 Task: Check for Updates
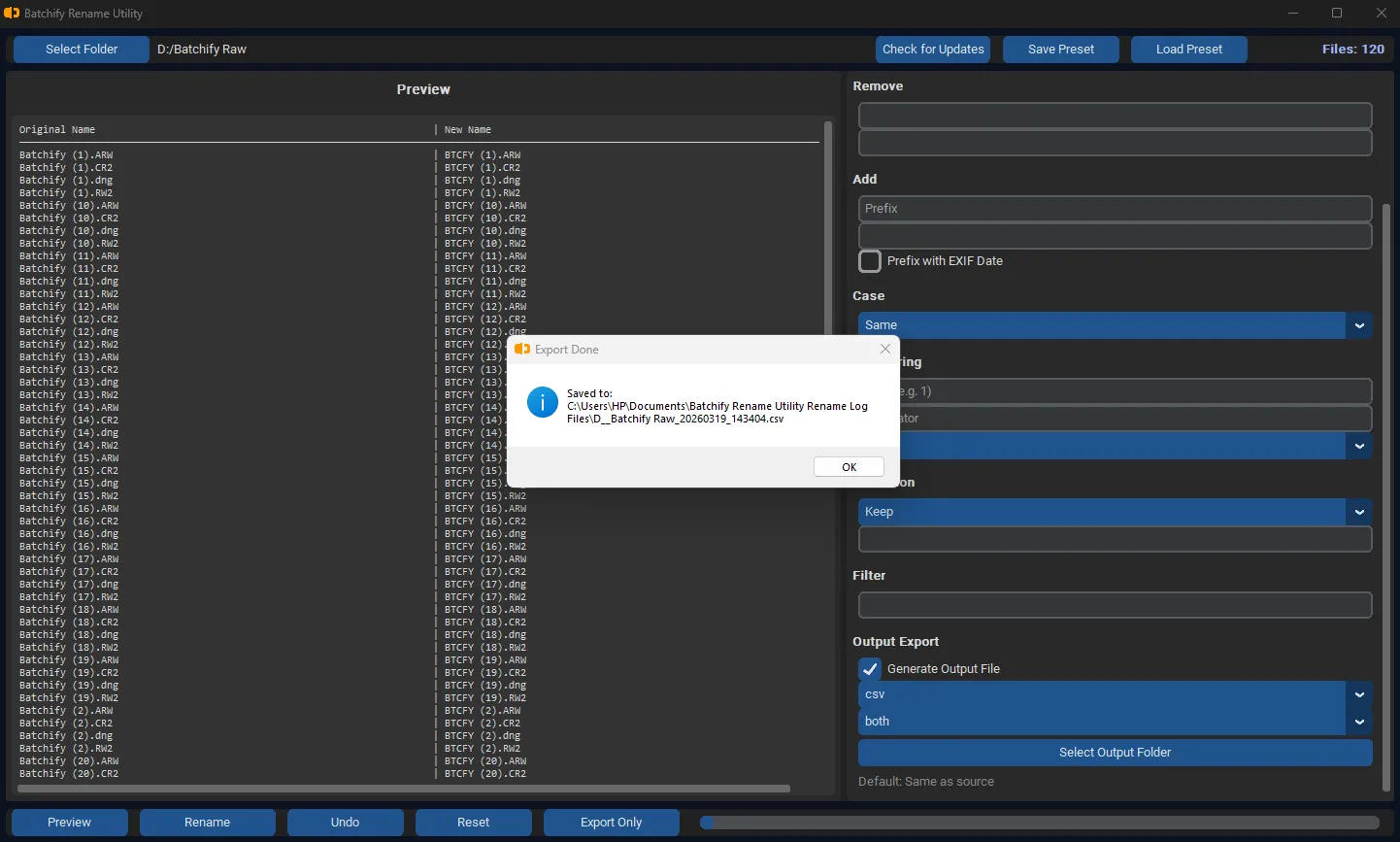click(932, 49)
